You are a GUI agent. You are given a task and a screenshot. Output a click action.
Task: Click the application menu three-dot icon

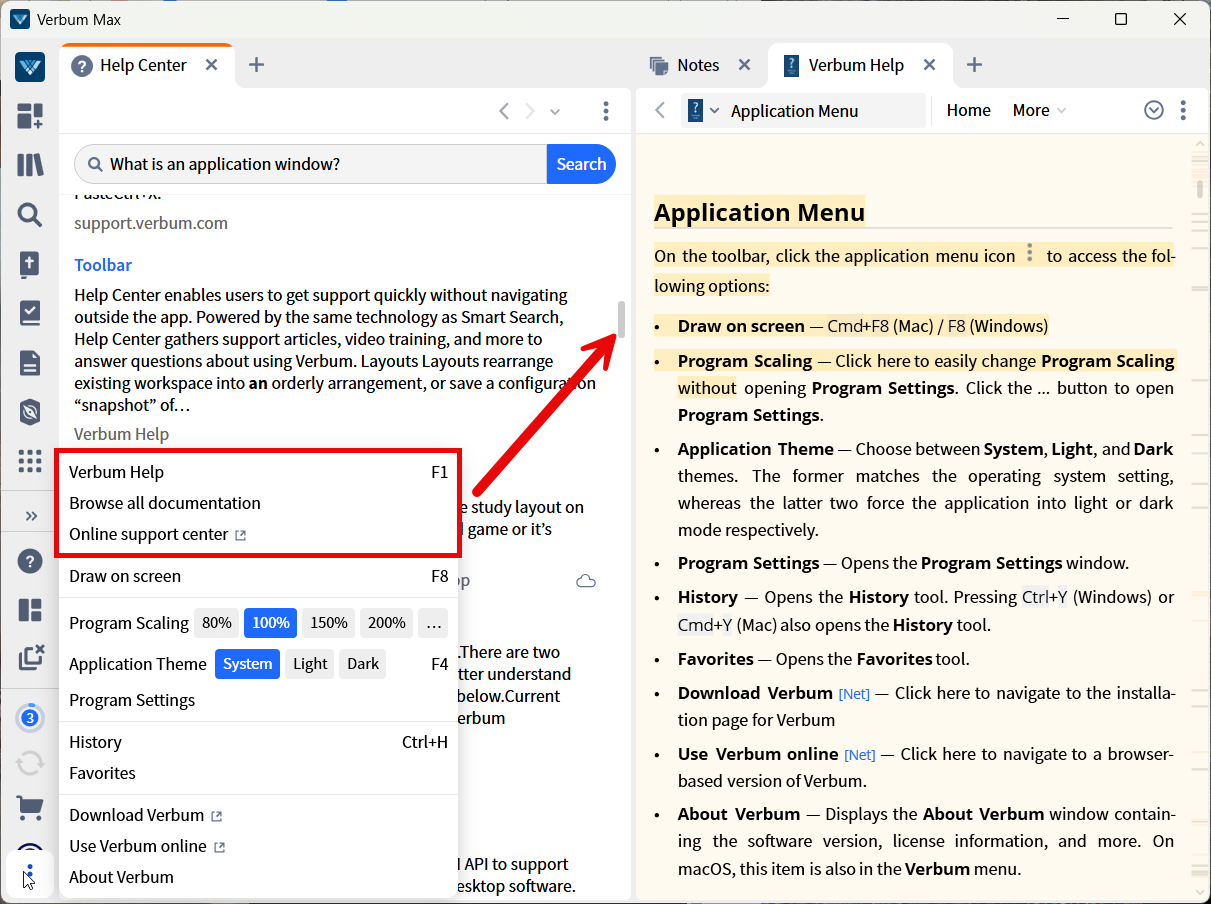(30, 874)
